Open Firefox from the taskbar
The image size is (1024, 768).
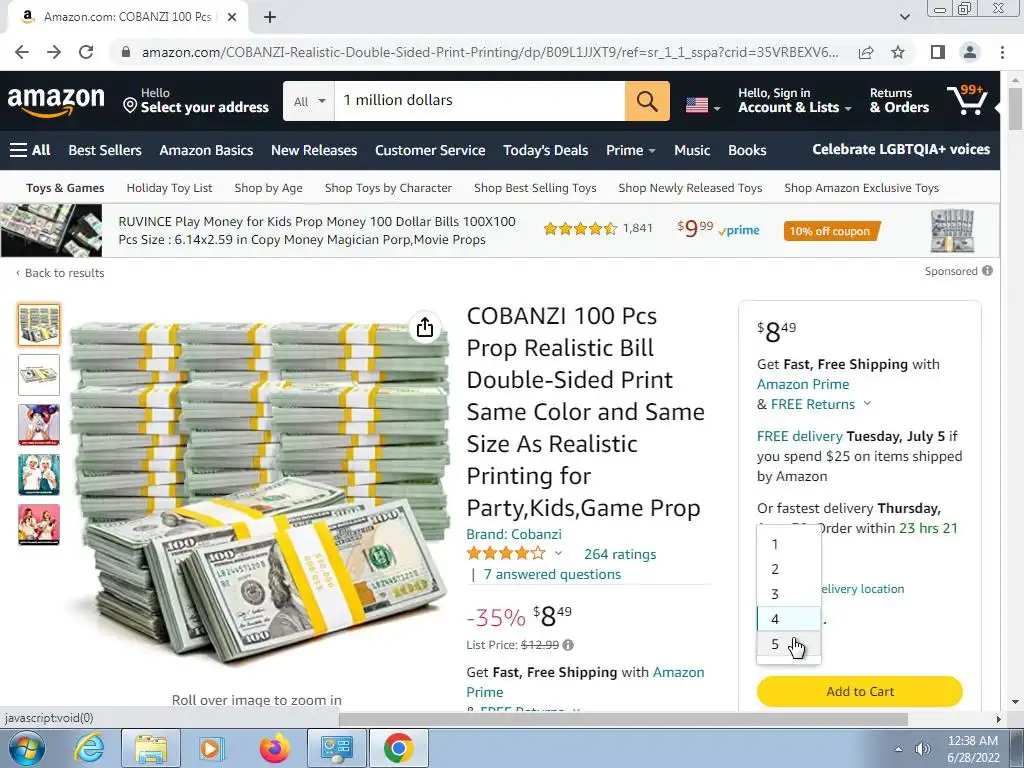(x=274, y=748)
